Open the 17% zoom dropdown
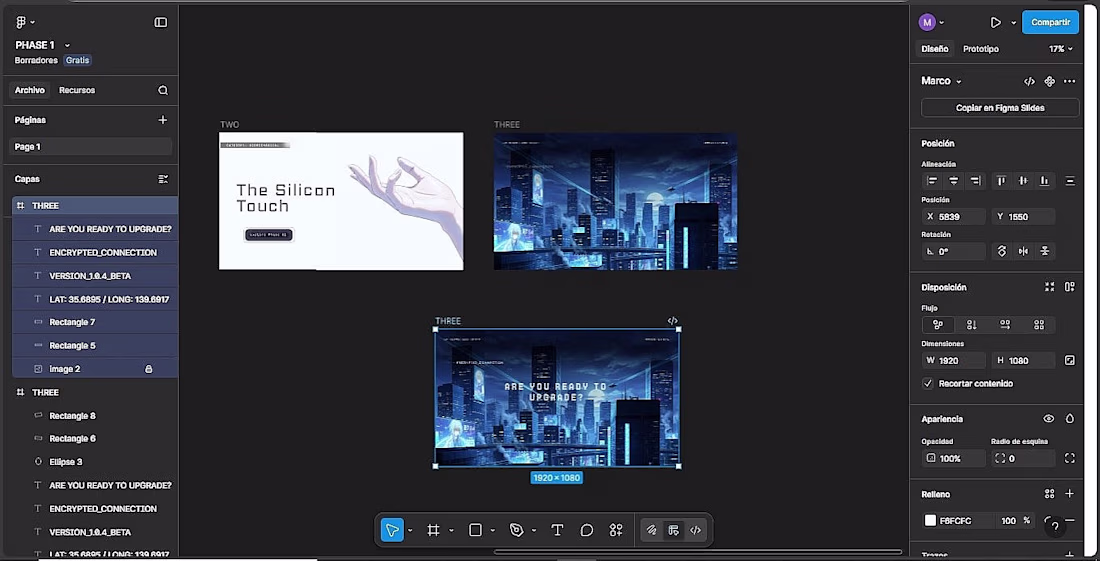This screenshot has height=561, width=1100. click(1061, 49)
